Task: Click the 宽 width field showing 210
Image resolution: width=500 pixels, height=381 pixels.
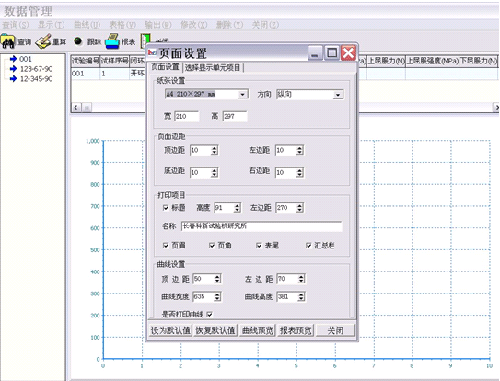Action: [x=187, y=116]
